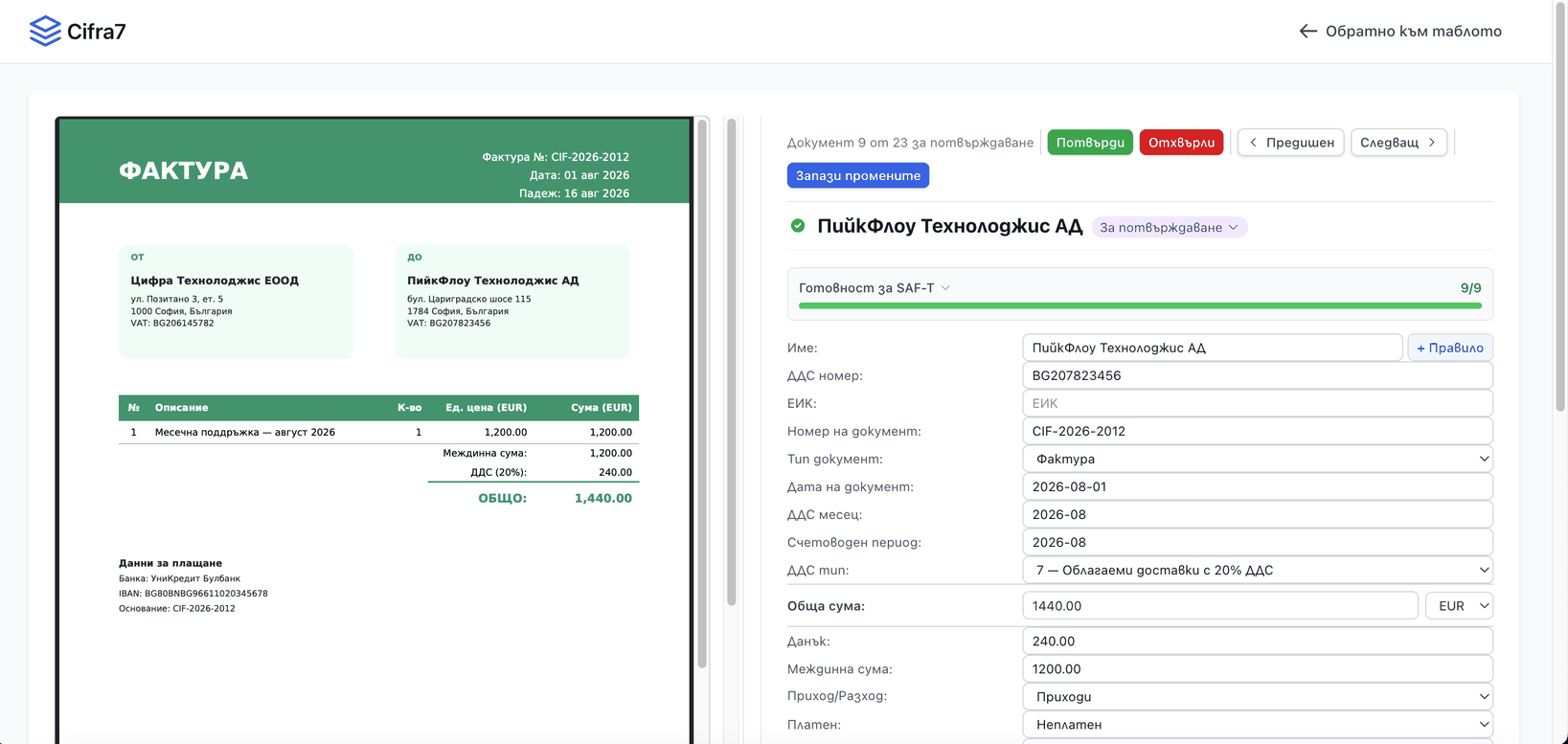Go back via Обратно към таблото link
The width and height of the screenshot is (1568, 744).
pos(1400,32)
